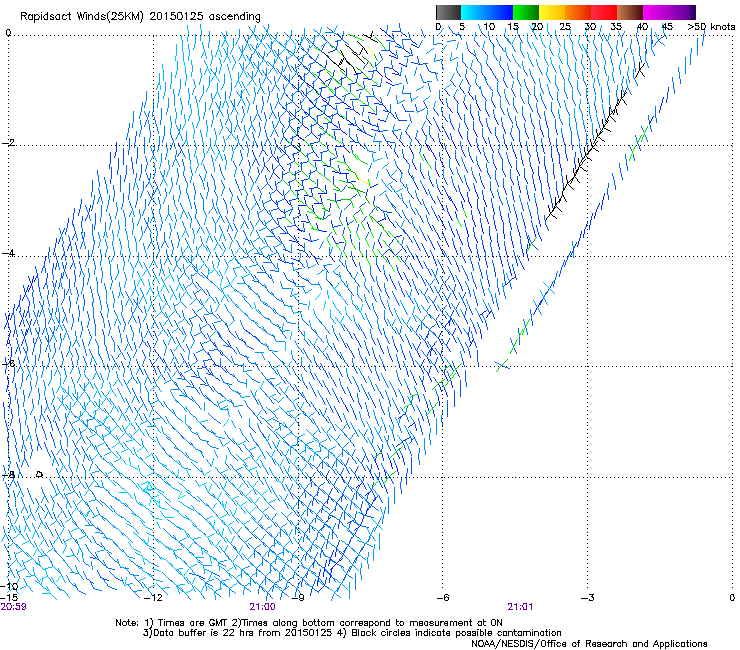Click latitude axis label '-2'
This screenshot has width=740, height=650.
[7, 143]
